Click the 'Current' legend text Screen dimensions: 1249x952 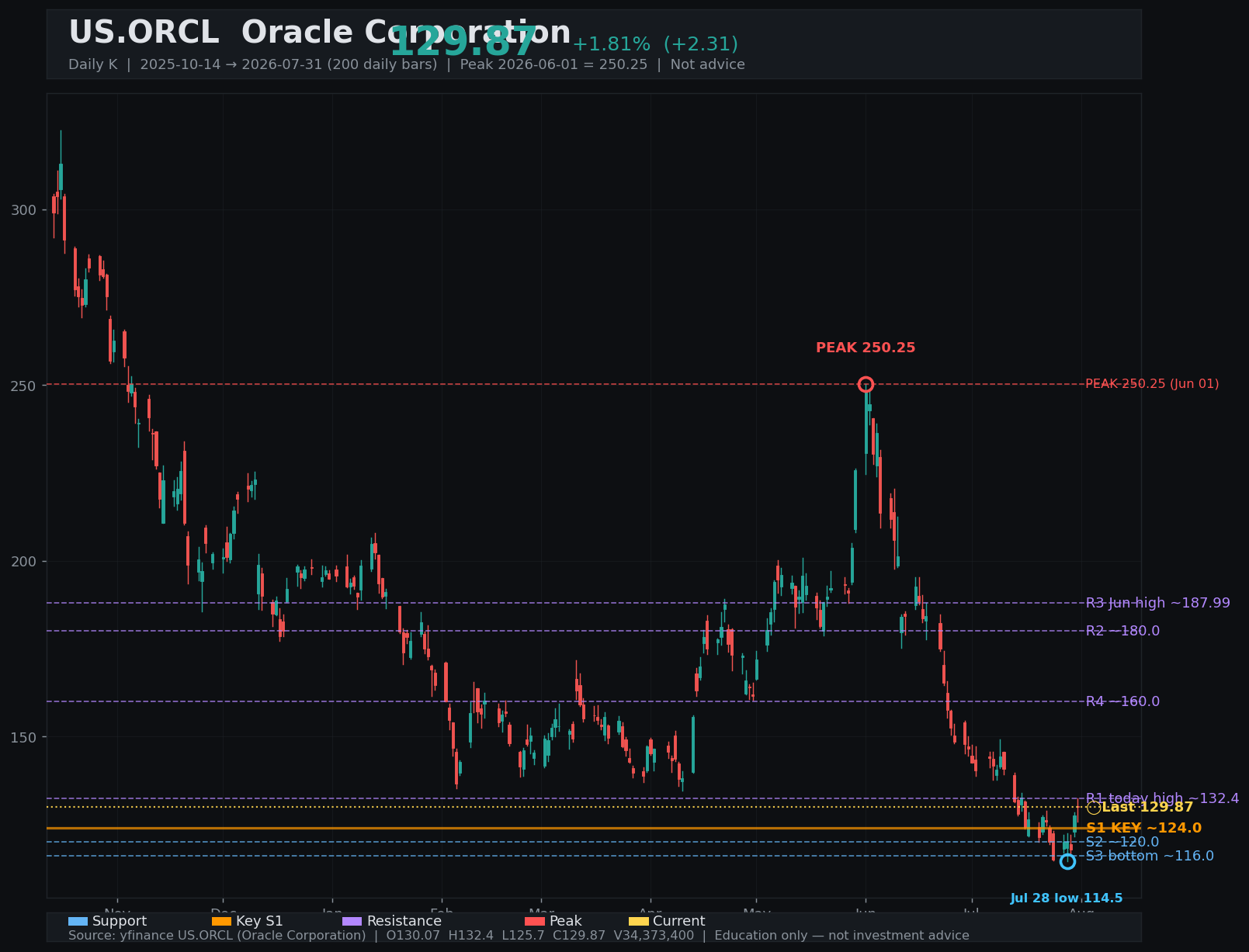[679, 921]
